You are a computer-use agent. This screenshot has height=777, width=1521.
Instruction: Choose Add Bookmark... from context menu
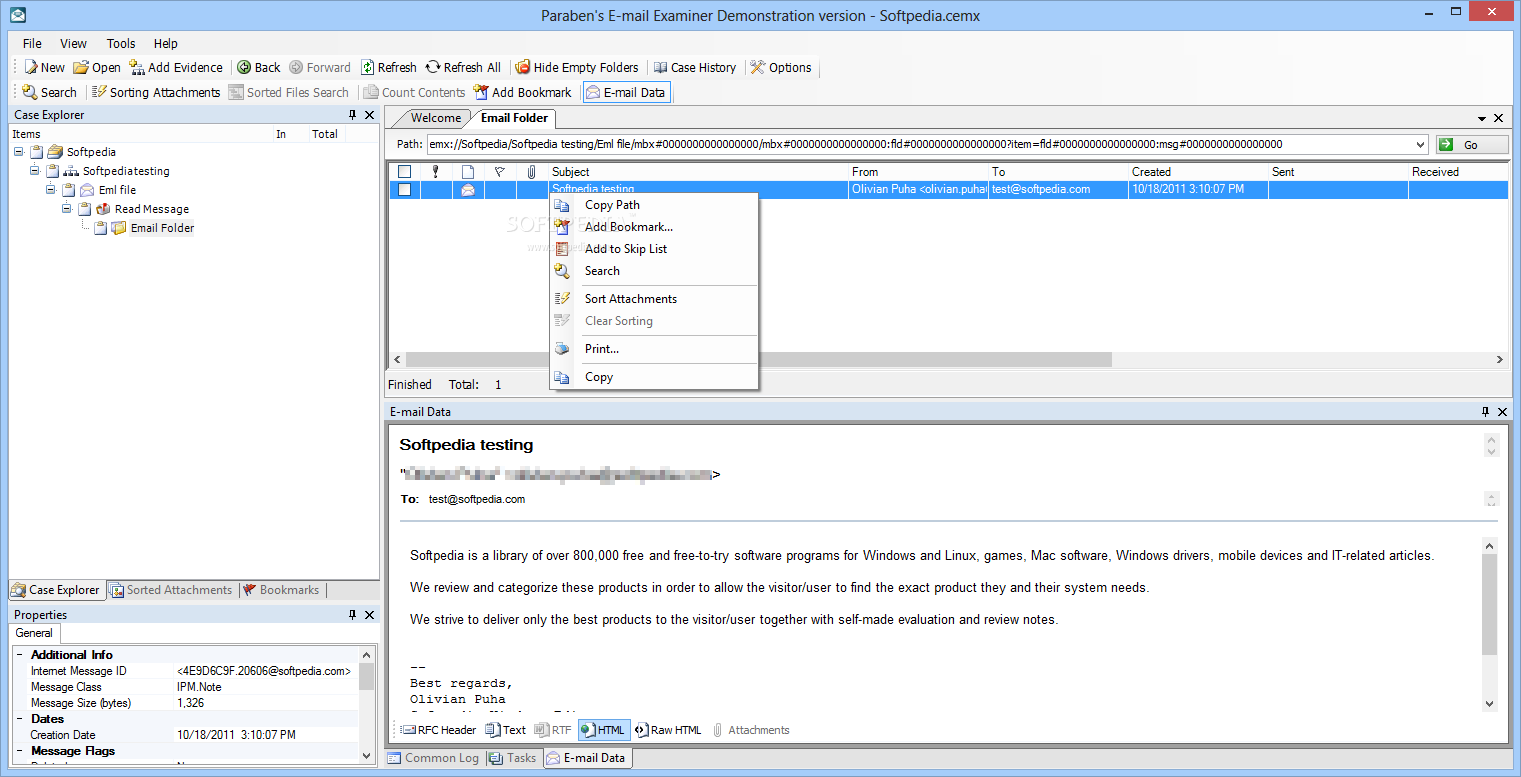click(654, 227)
